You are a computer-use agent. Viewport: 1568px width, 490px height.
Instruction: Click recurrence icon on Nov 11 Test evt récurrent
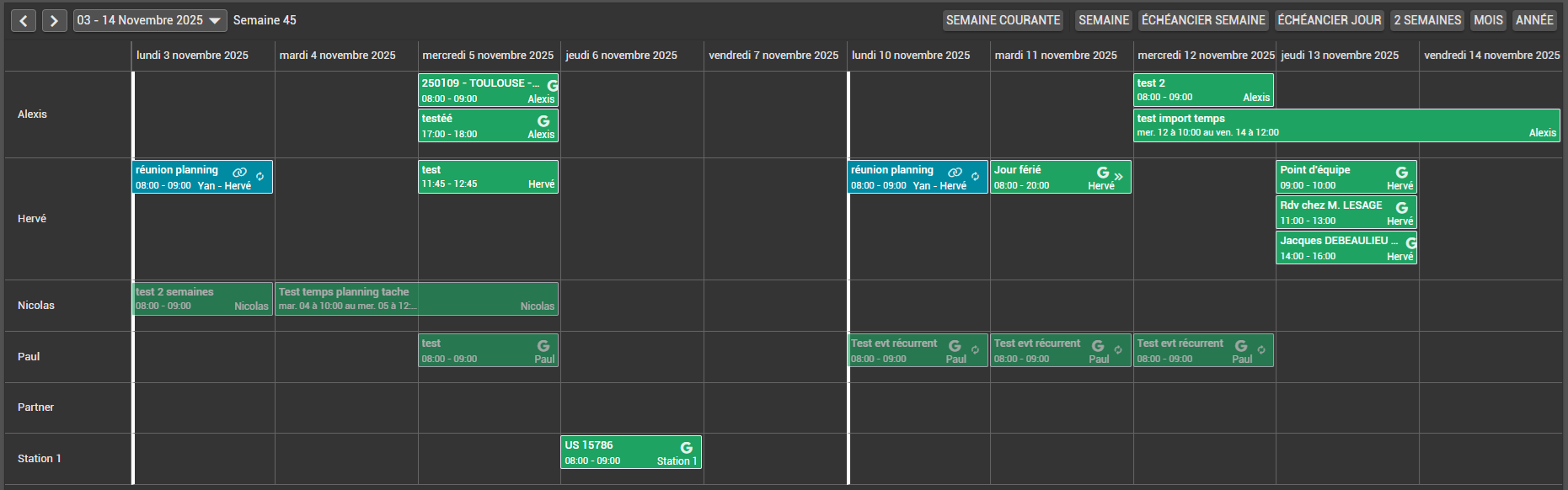(x=1118, y=350)
